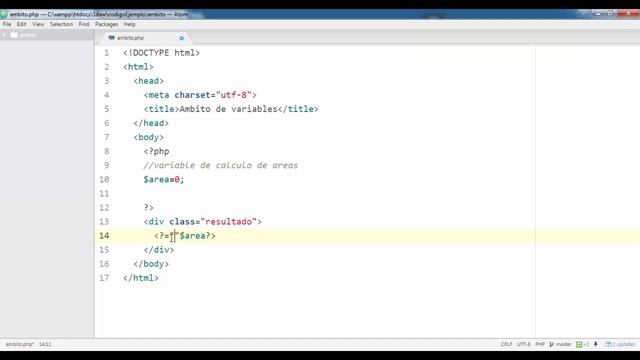Screen dimensions: 640x360
Task: Open the Find menu
Action: 84,24
